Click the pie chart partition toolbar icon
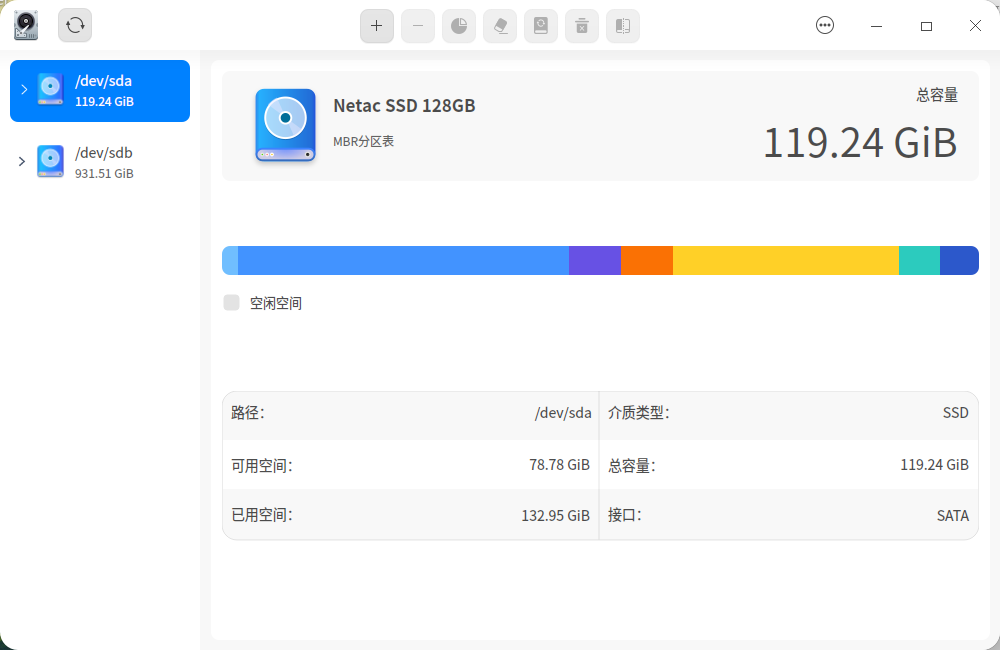Viewport: 1000px width, 650px height. (x=459, y=26)
